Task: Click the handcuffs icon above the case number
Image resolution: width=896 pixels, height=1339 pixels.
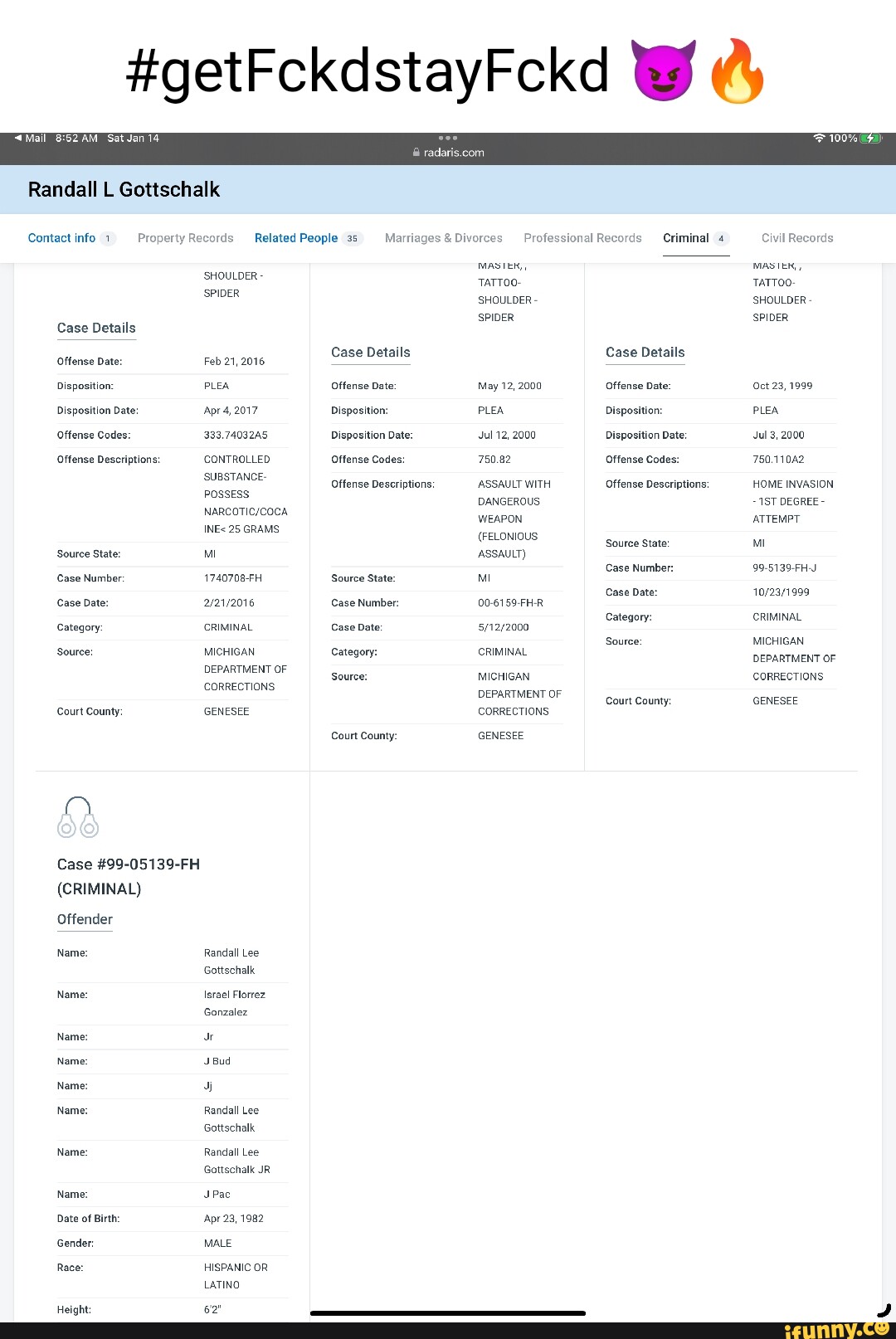Action: (78, 817)
